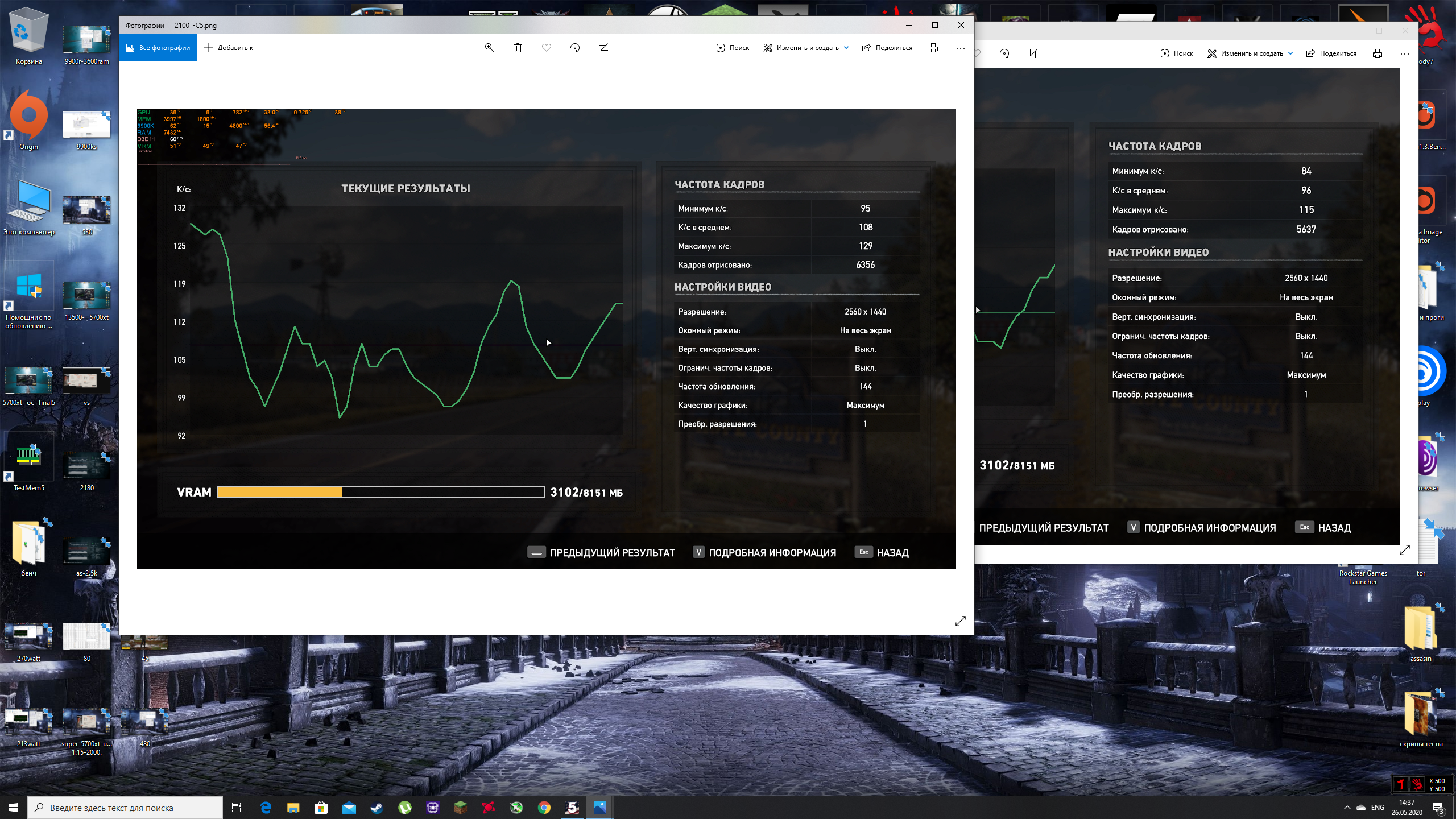Click the trash delete icon in front Photos window
Viewport: 1456px width, 819px height.
tap(518, 48)
